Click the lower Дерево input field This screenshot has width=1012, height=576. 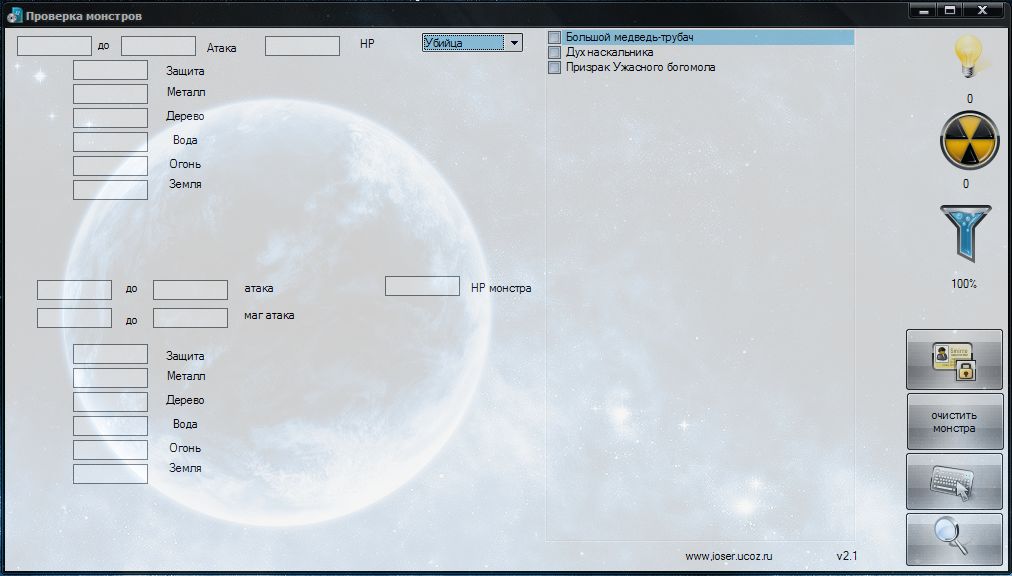coord(110,402)
